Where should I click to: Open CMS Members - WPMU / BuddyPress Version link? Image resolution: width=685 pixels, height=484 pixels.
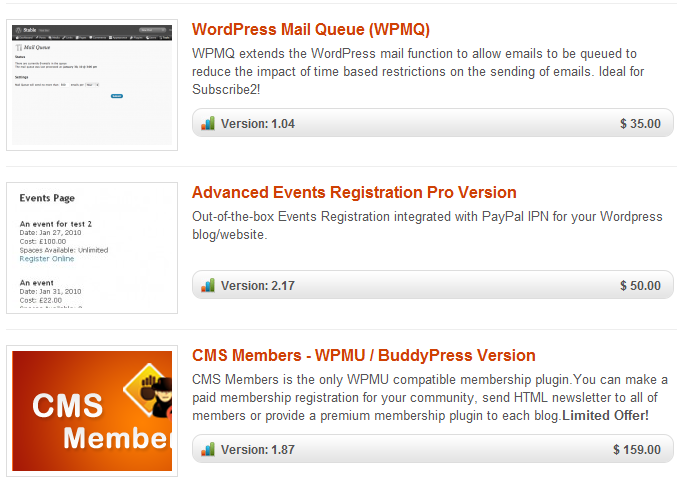coord(363,355)
